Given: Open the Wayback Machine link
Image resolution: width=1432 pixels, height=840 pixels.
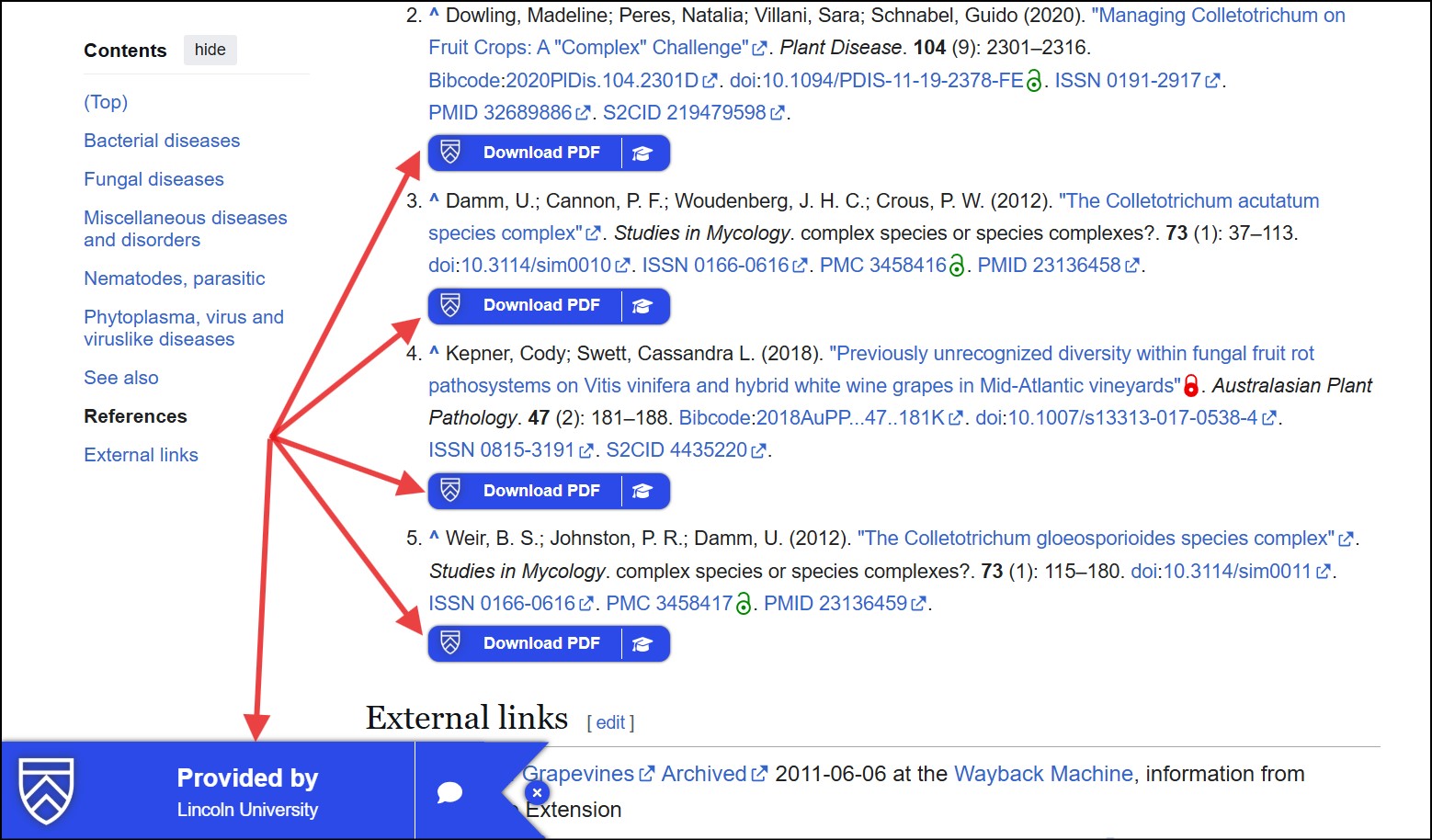Looking at the screenshot, I should [1043, 774].
